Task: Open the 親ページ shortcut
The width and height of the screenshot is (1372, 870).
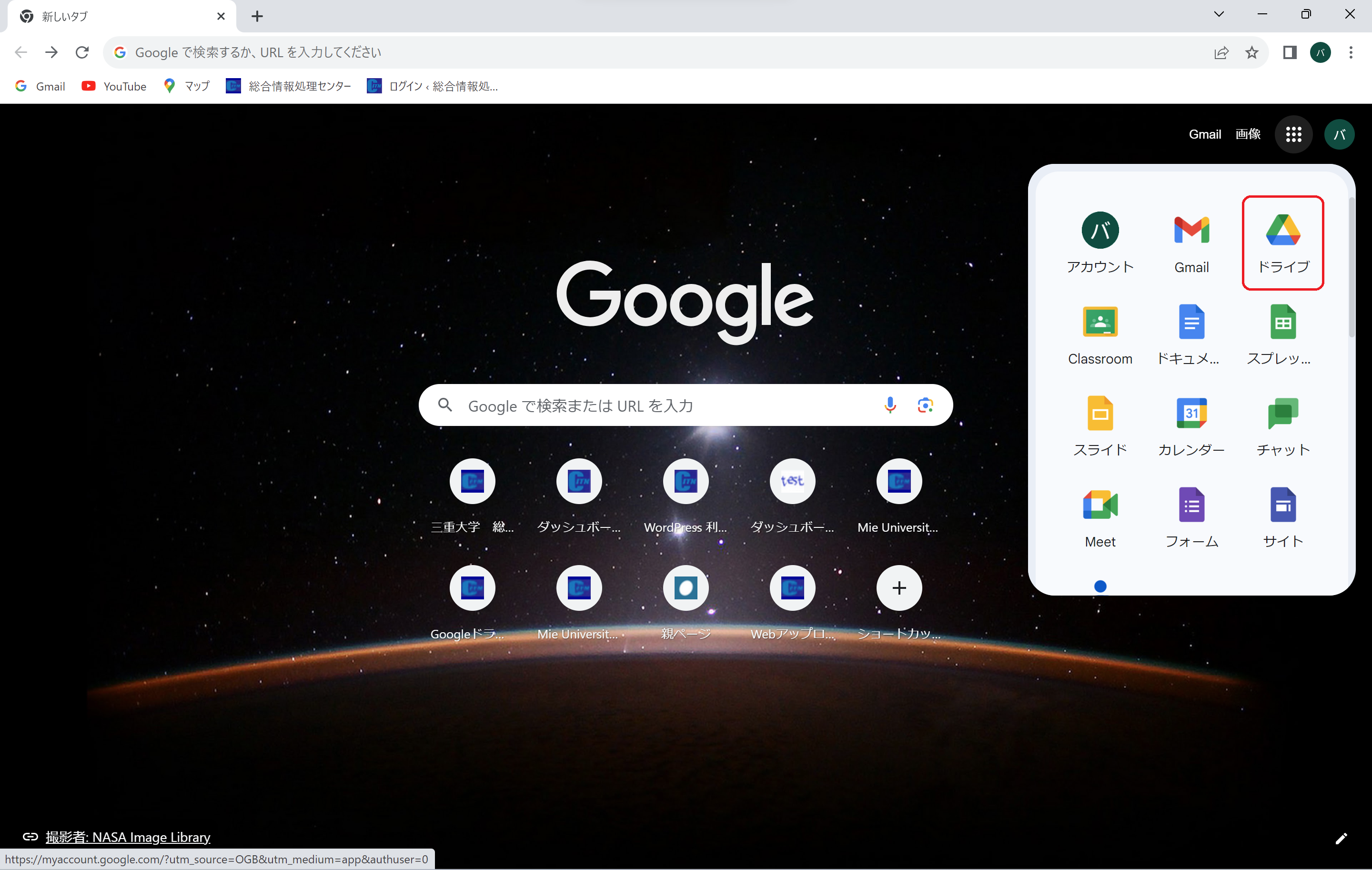Action: (x=686, y=603)
